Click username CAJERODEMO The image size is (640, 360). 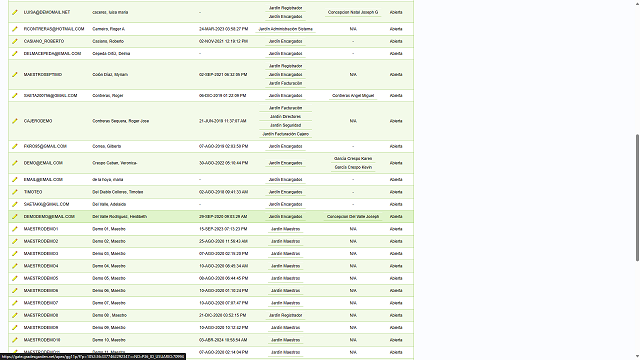click(38, 121)
